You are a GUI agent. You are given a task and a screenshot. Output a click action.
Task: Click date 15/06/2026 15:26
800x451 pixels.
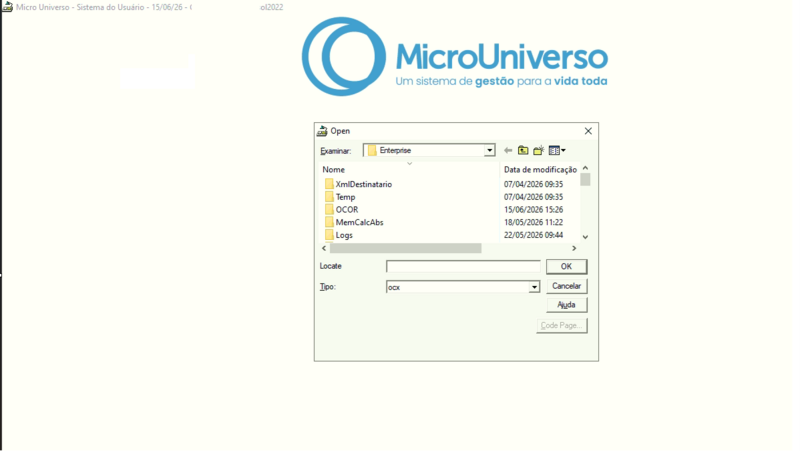[x=533, y=210]
